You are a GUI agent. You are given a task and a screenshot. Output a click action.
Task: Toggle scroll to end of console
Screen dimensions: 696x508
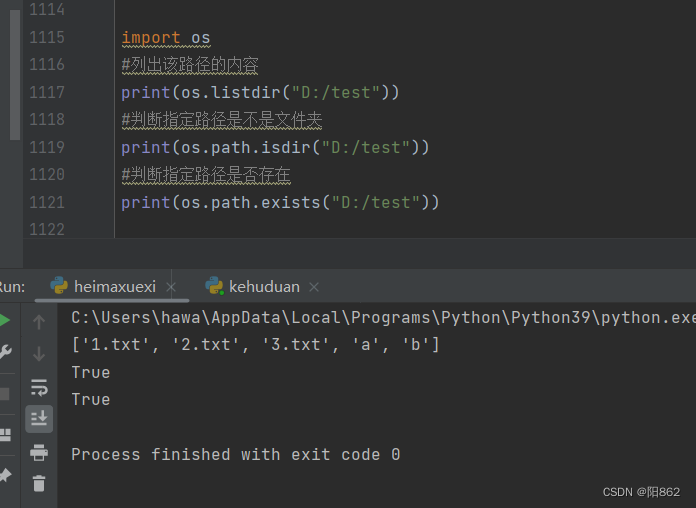[39, 418]
